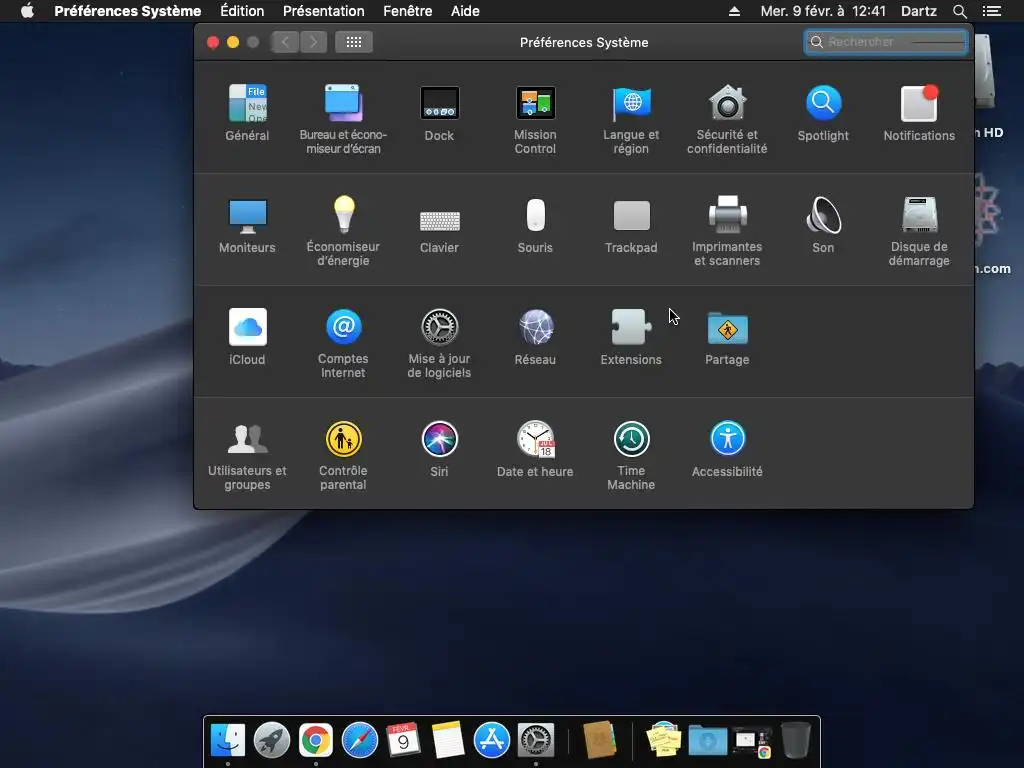Open Disque de démarrage preferences
The width and height of the screenshot is (1024, 768).
point(919,231)
